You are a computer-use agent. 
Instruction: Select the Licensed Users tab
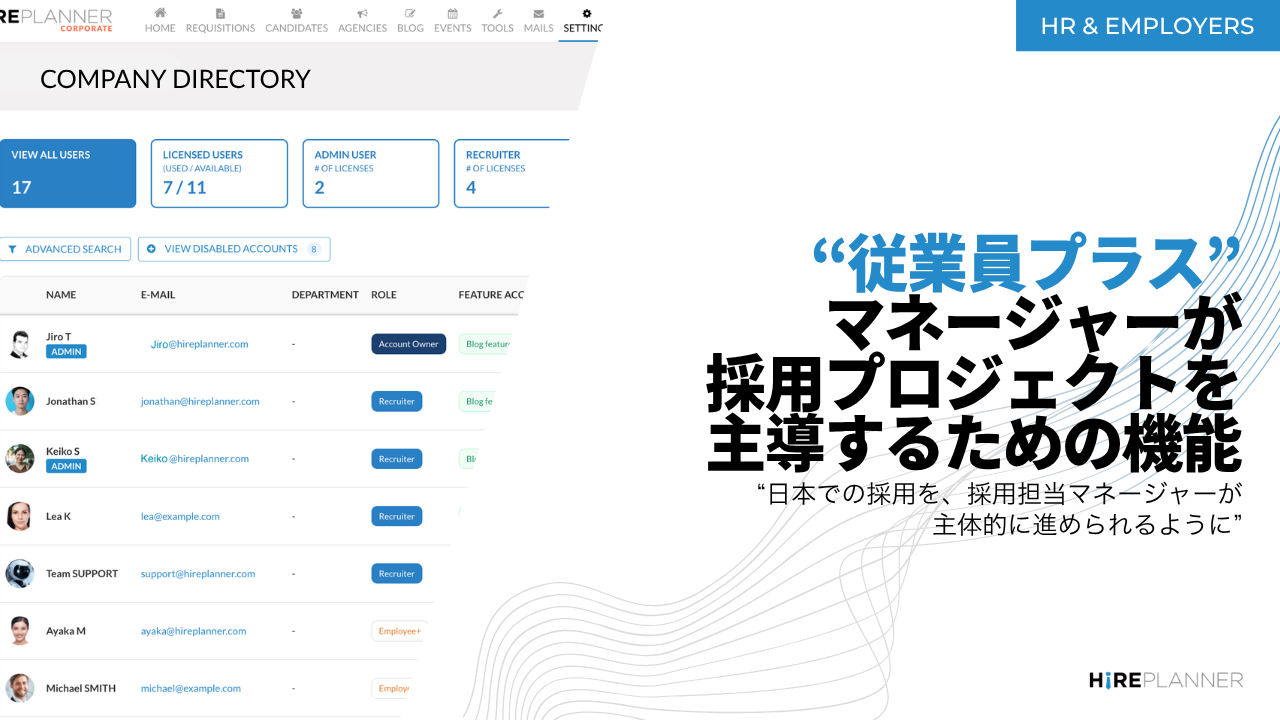219,173
